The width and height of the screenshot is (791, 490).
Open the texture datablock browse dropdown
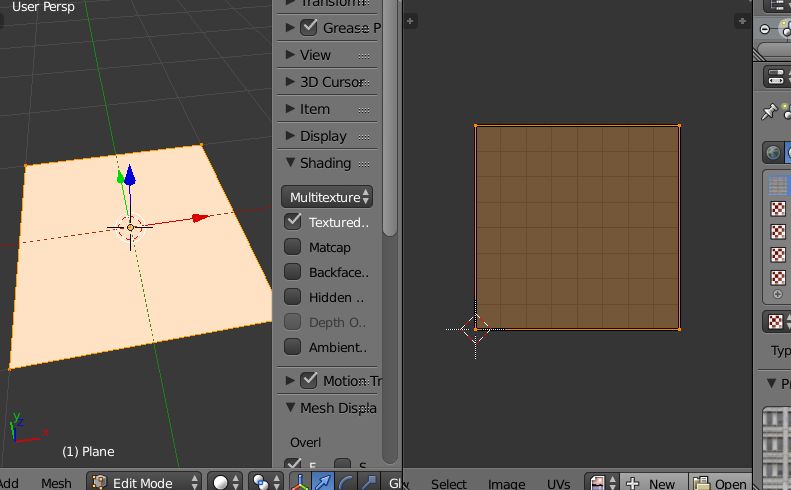point(777,321)
